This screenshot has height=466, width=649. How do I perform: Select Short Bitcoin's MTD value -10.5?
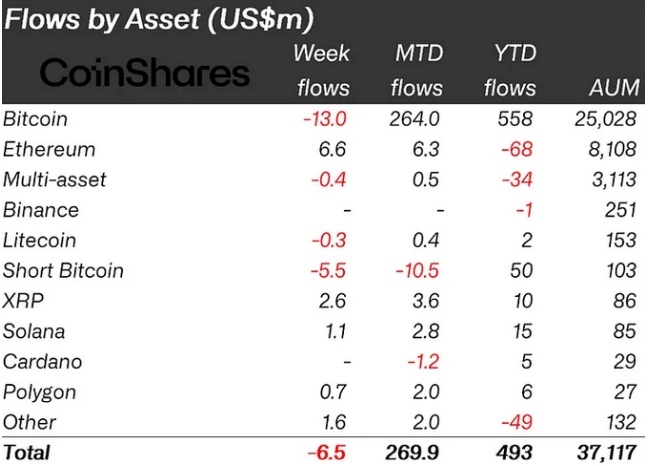(420, 270)
